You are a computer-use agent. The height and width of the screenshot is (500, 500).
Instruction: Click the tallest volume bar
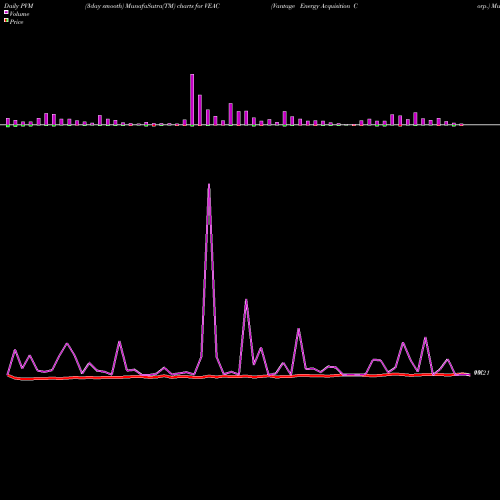(192, 100)
